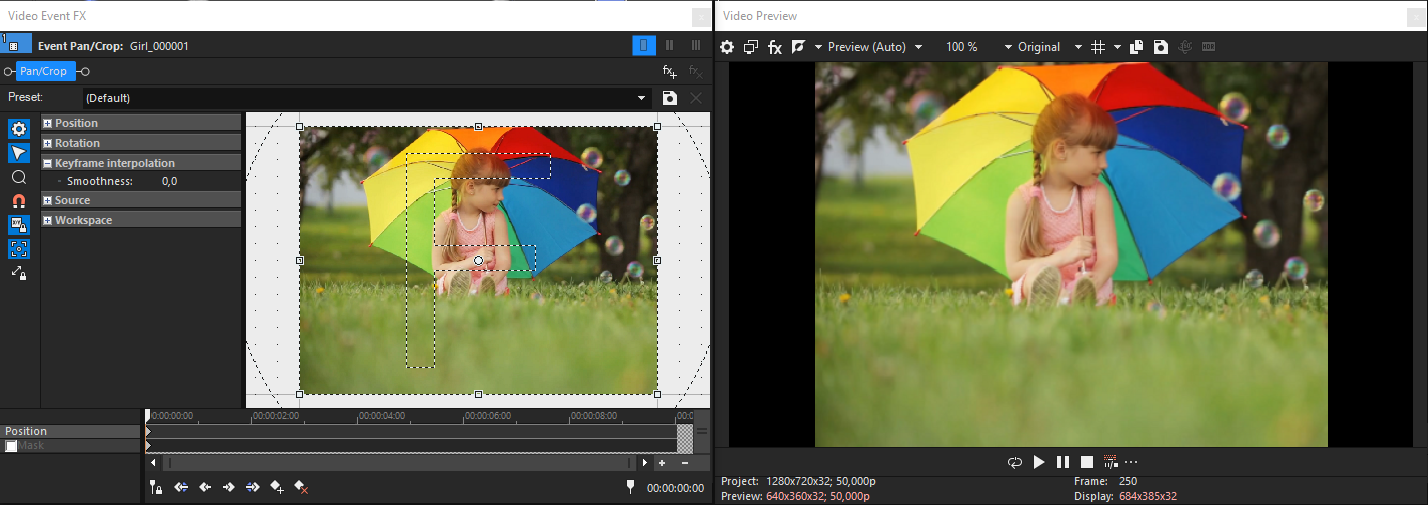Collapse the Keyframe interpolation group
This screenshot has width=1428, height=505.
pos(47,163)
